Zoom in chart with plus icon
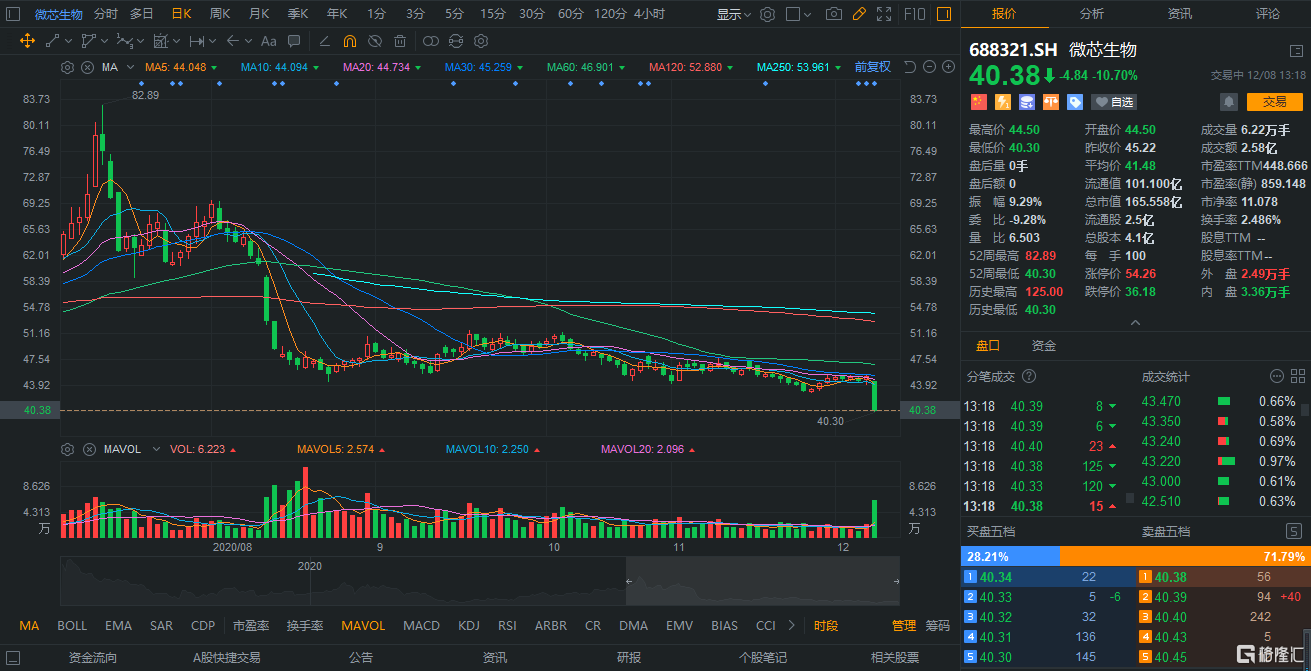Image resolution: width=1311 pixels, height=671 pixels. 948,67
